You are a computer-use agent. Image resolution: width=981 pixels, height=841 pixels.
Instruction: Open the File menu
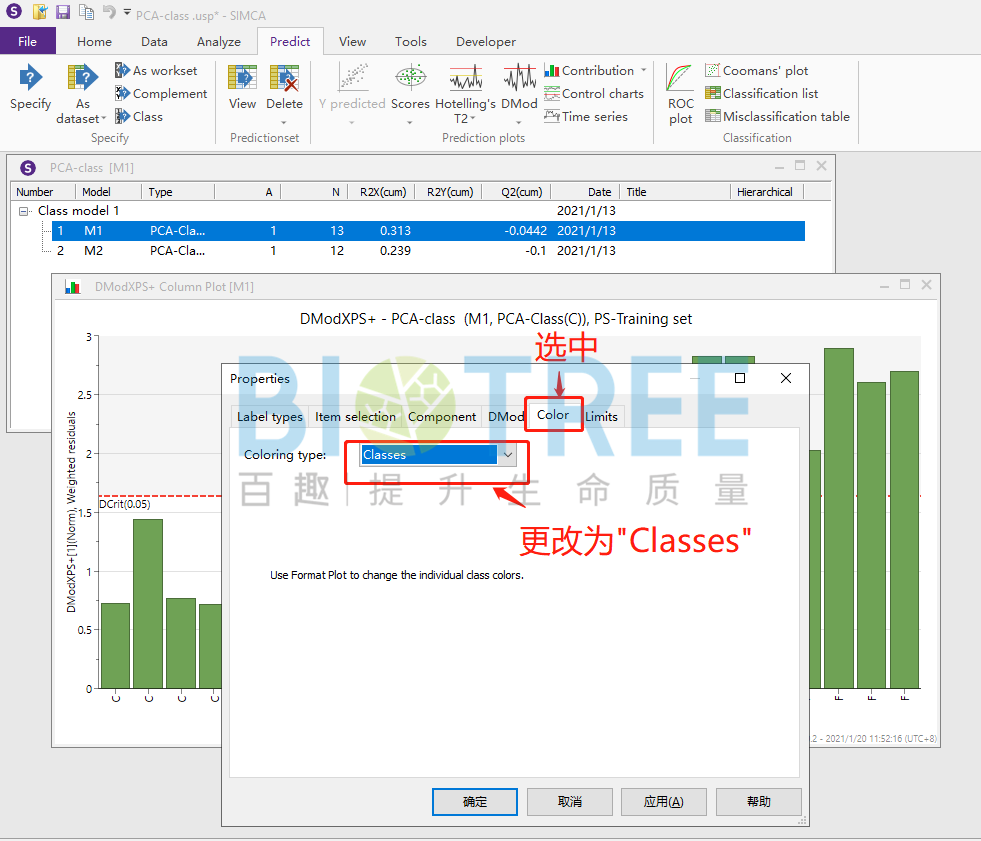28,42
